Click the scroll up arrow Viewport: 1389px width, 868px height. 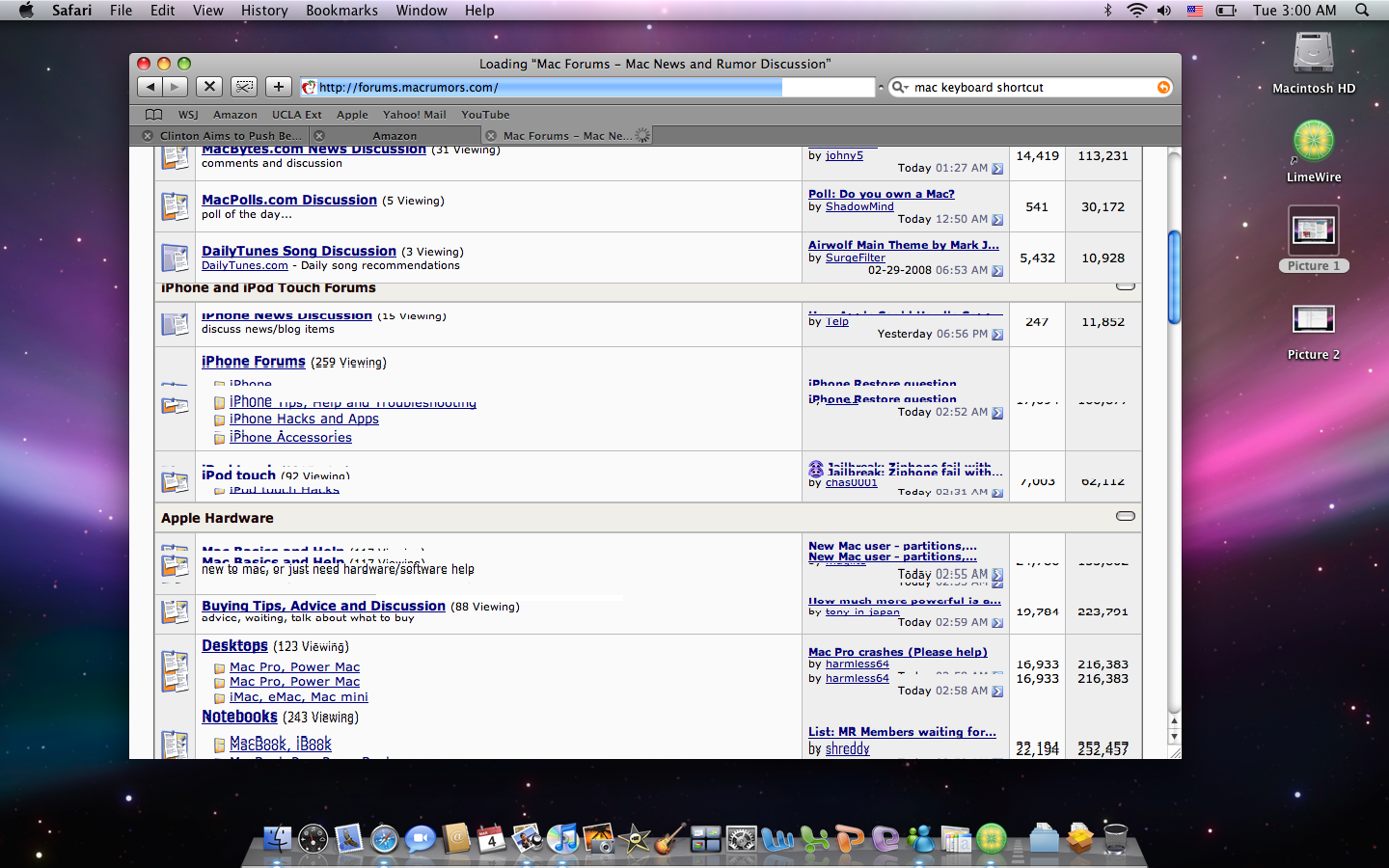pyautogui.click(x=1174, y=720)
